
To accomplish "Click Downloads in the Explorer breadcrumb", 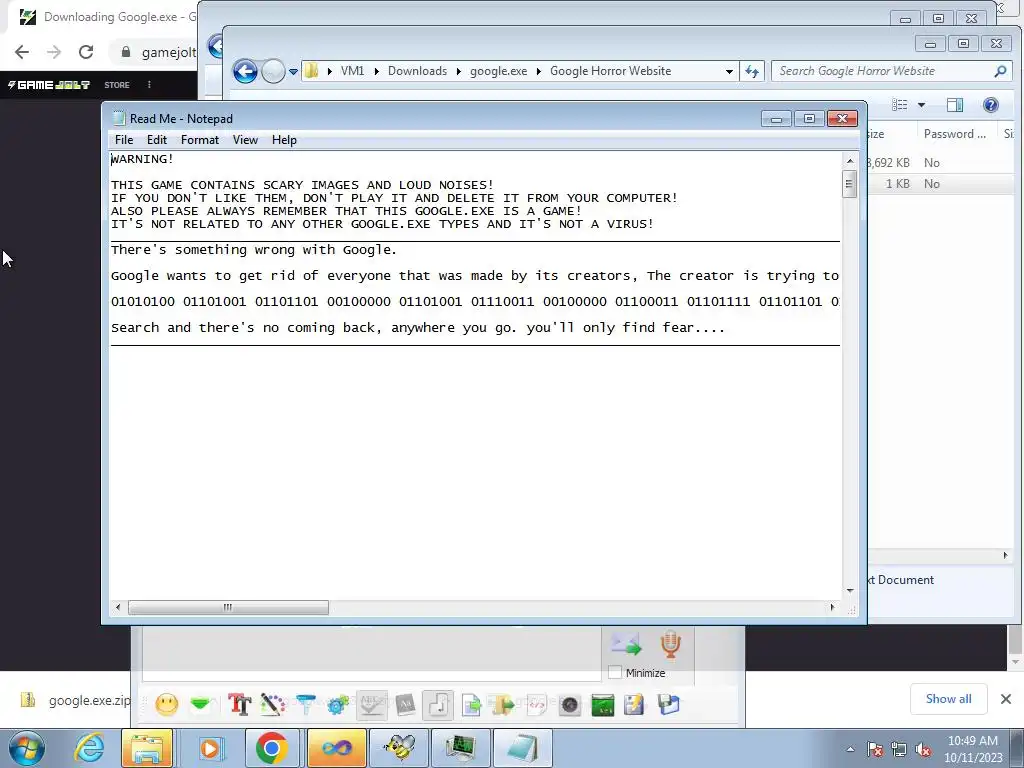I will pyautogui.click(x=417, y=71).
